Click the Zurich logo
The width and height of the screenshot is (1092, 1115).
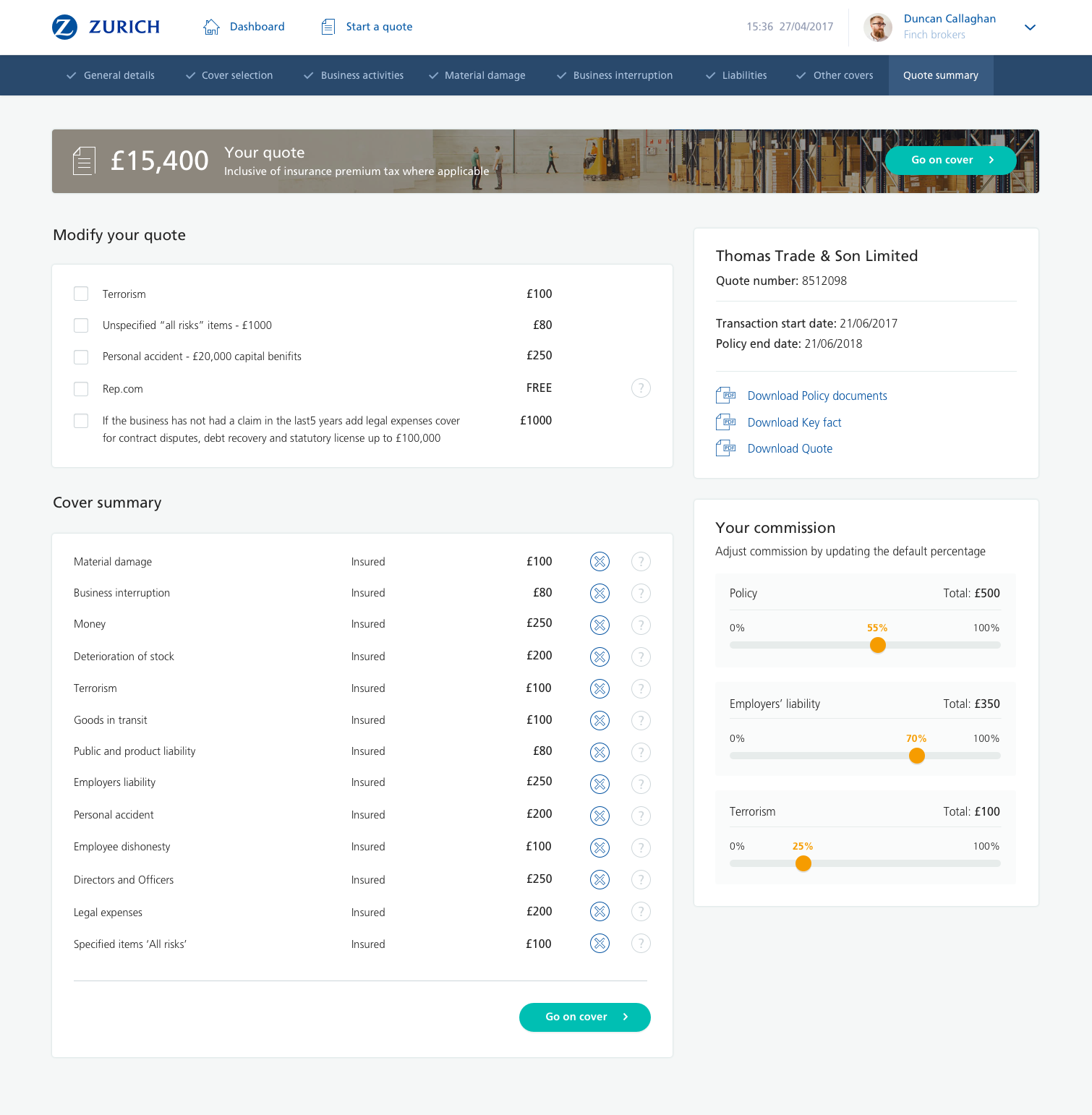[106, 27]
